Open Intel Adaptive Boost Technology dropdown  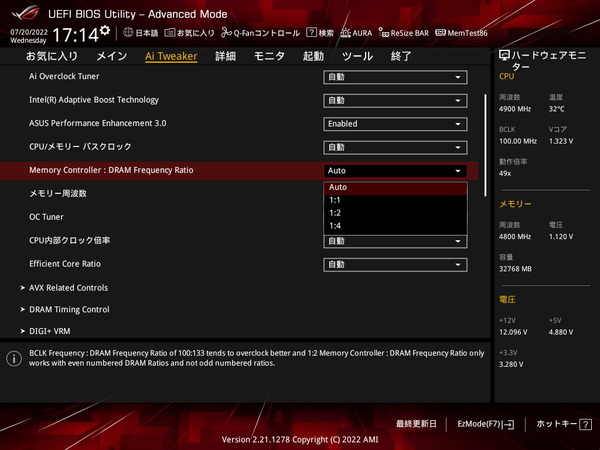click(x=395, y=101)
